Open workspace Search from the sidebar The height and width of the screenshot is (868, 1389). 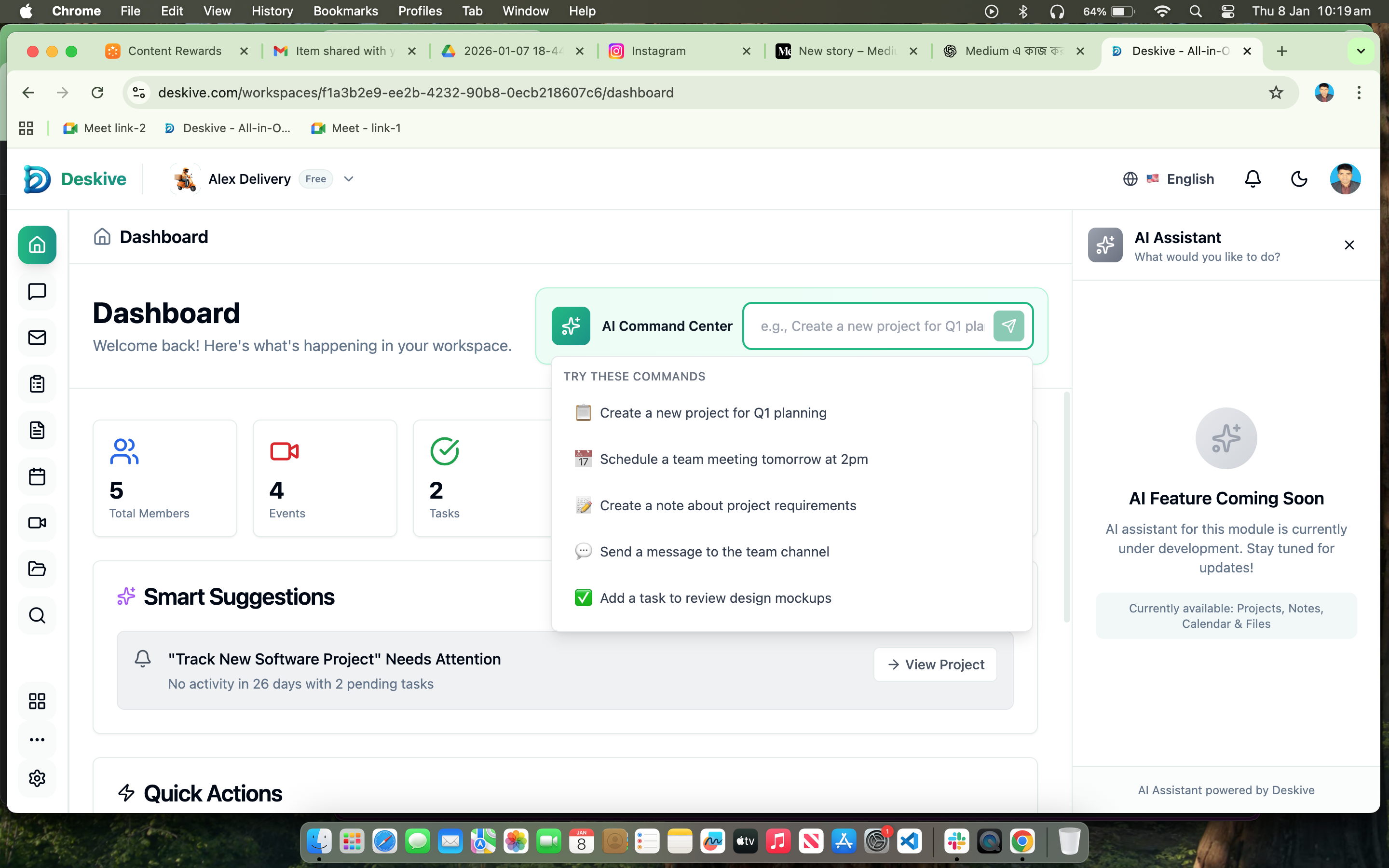click(x=37, y=615)
